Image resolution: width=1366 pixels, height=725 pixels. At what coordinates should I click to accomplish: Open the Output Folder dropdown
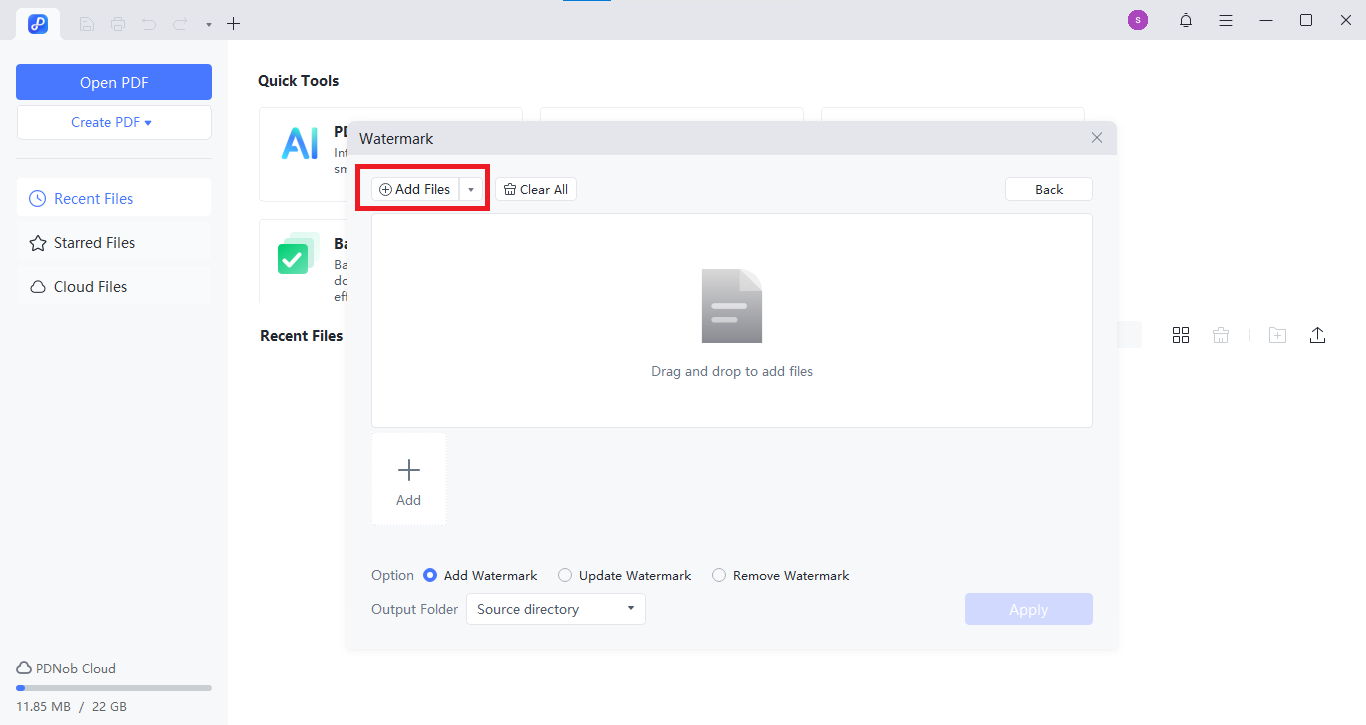tap(555, 608)
